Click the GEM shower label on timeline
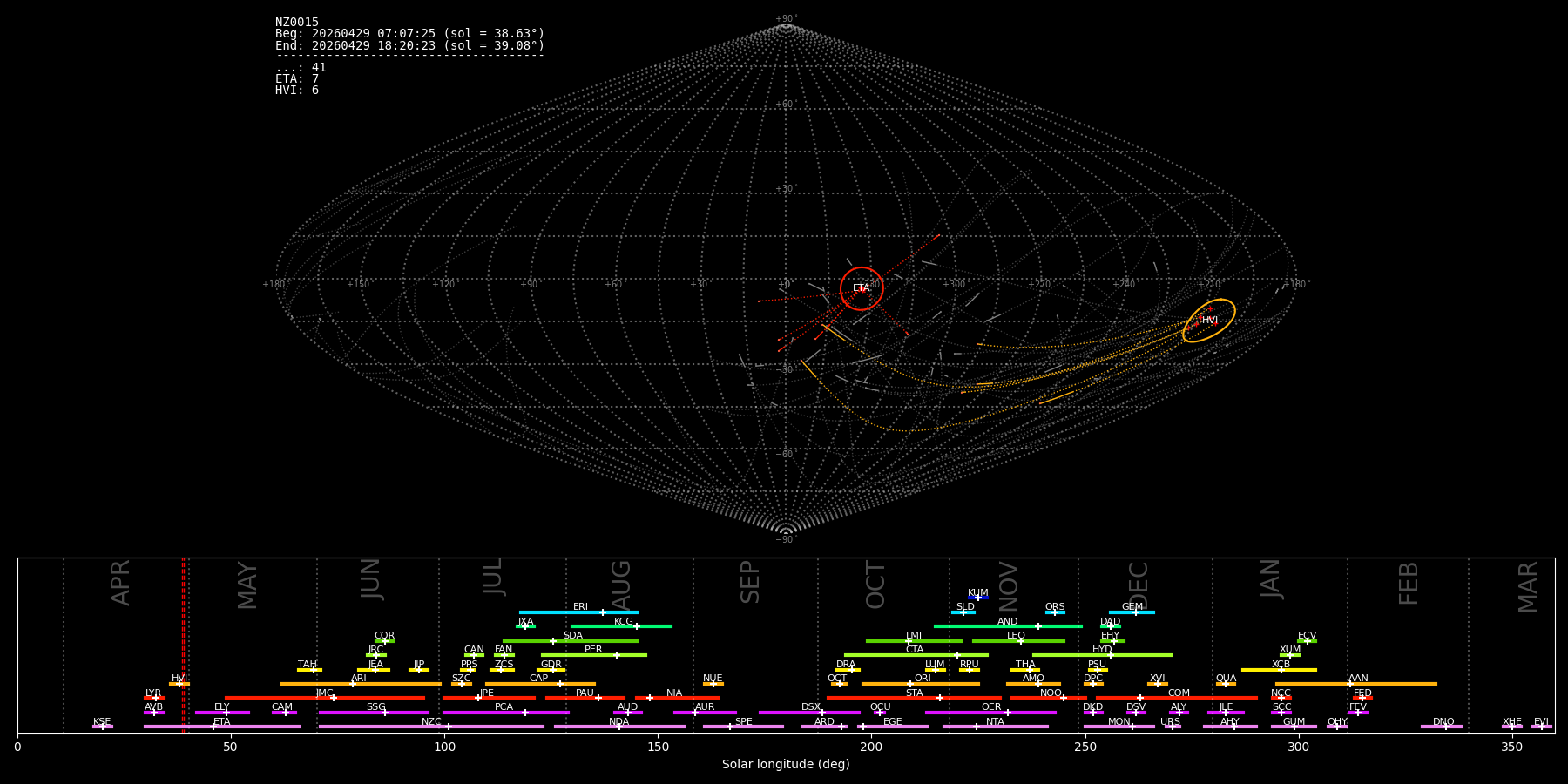Image resolution: width=1568 pixels, height=784 pixels. (x=1132, y=607)
